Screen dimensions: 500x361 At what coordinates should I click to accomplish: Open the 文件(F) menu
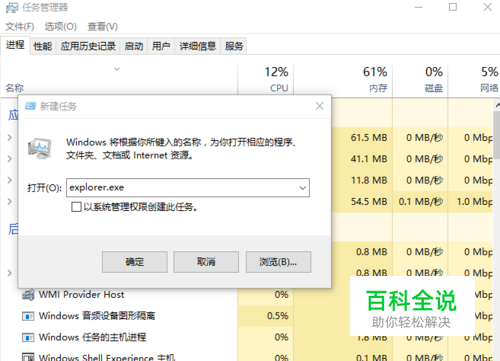(20, 26)
